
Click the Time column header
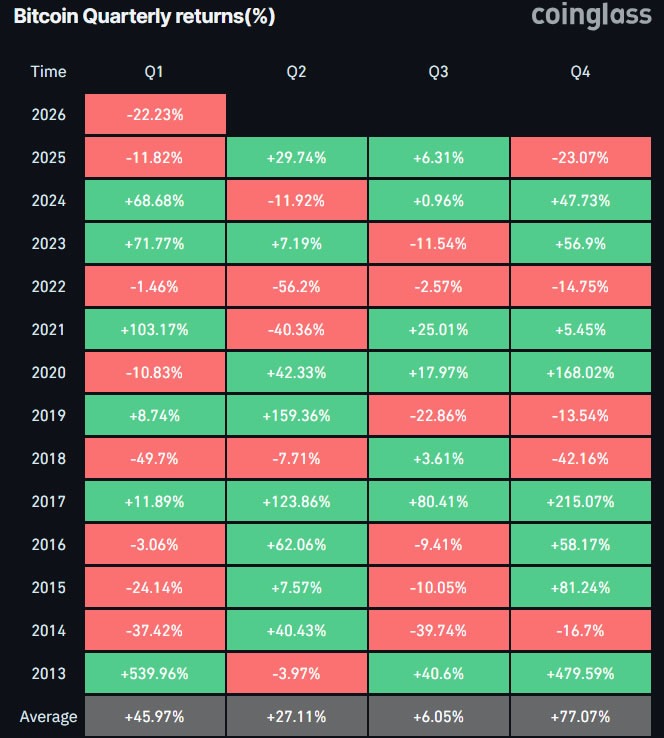point(48,71)
